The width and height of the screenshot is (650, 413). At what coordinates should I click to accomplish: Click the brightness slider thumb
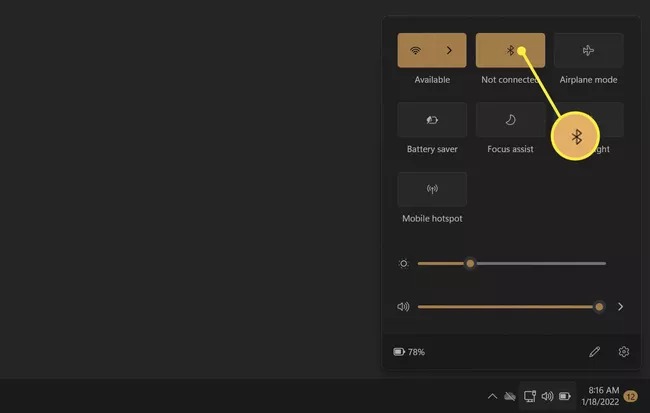470,263
